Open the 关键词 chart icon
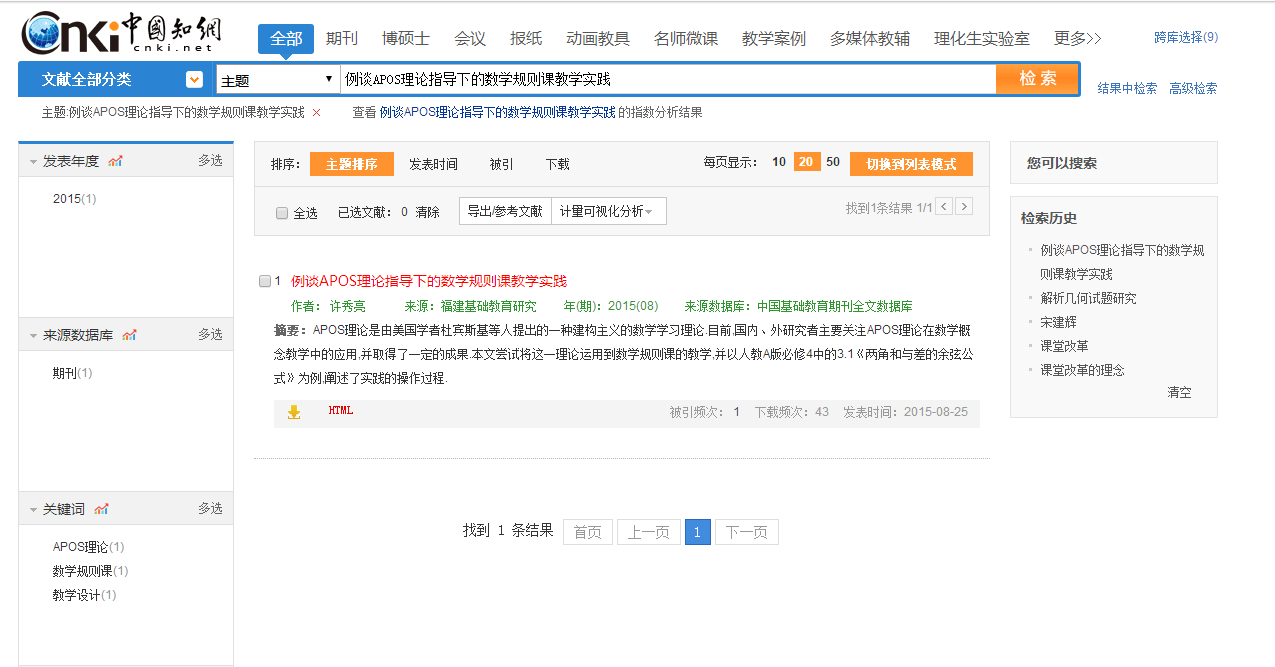This screenshot has width=1275, height=667. point(101,509)
